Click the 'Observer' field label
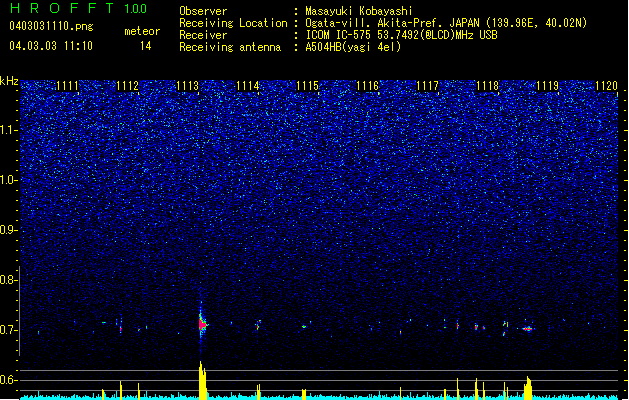 point(203,11)
